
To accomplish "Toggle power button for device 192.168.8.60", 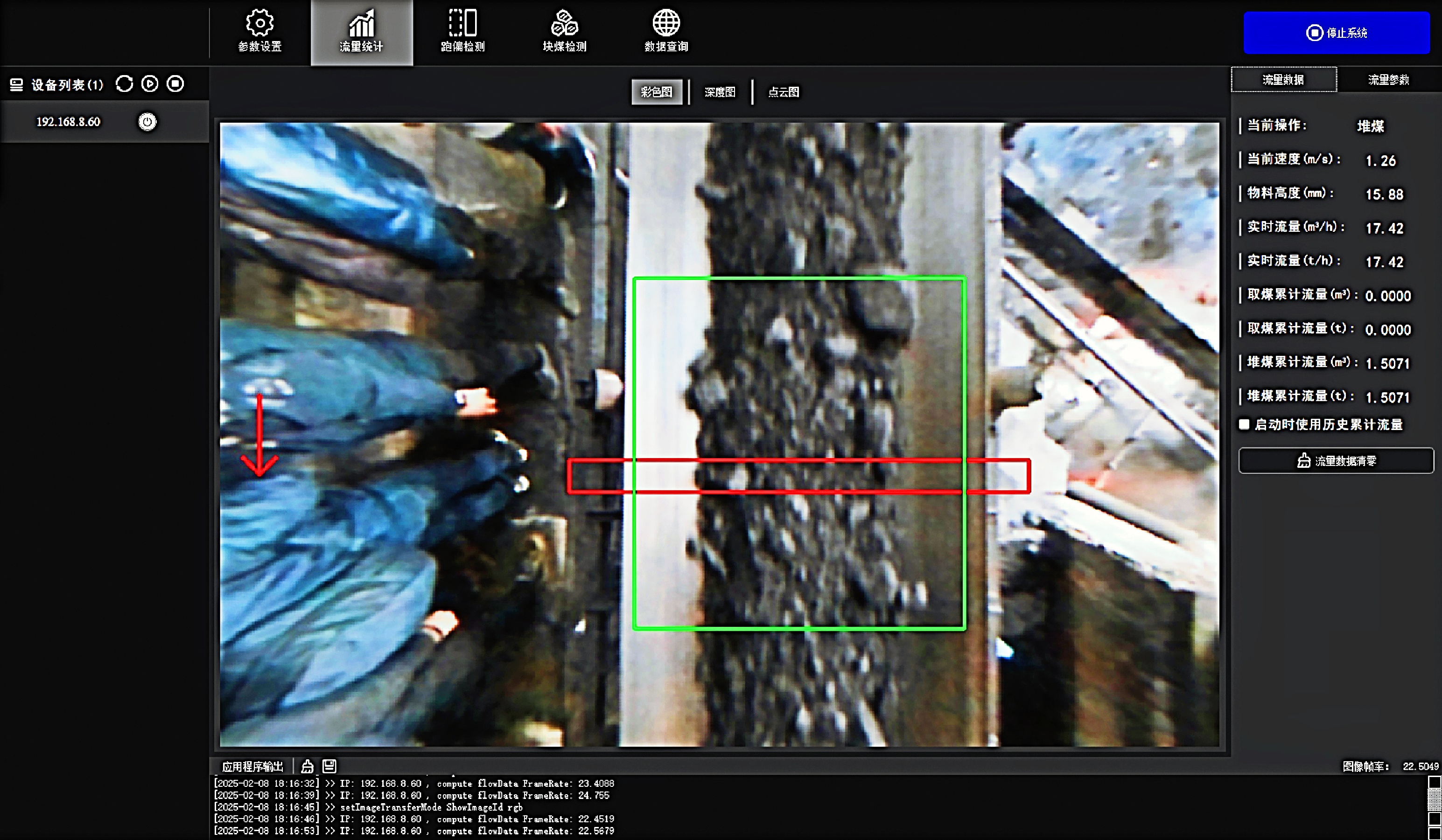I will (147, 122).
